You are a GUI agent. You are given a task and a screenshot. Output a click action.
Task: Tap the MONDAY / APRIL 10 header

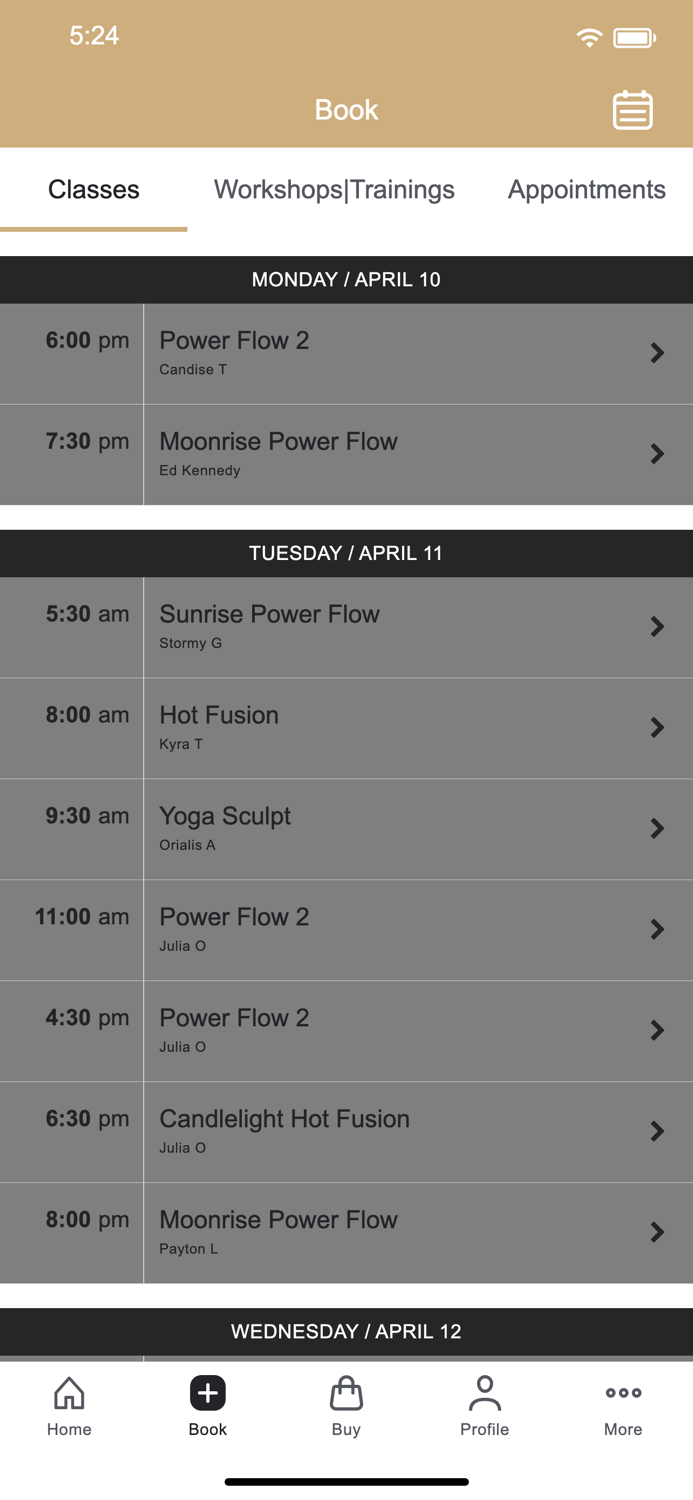346,279
